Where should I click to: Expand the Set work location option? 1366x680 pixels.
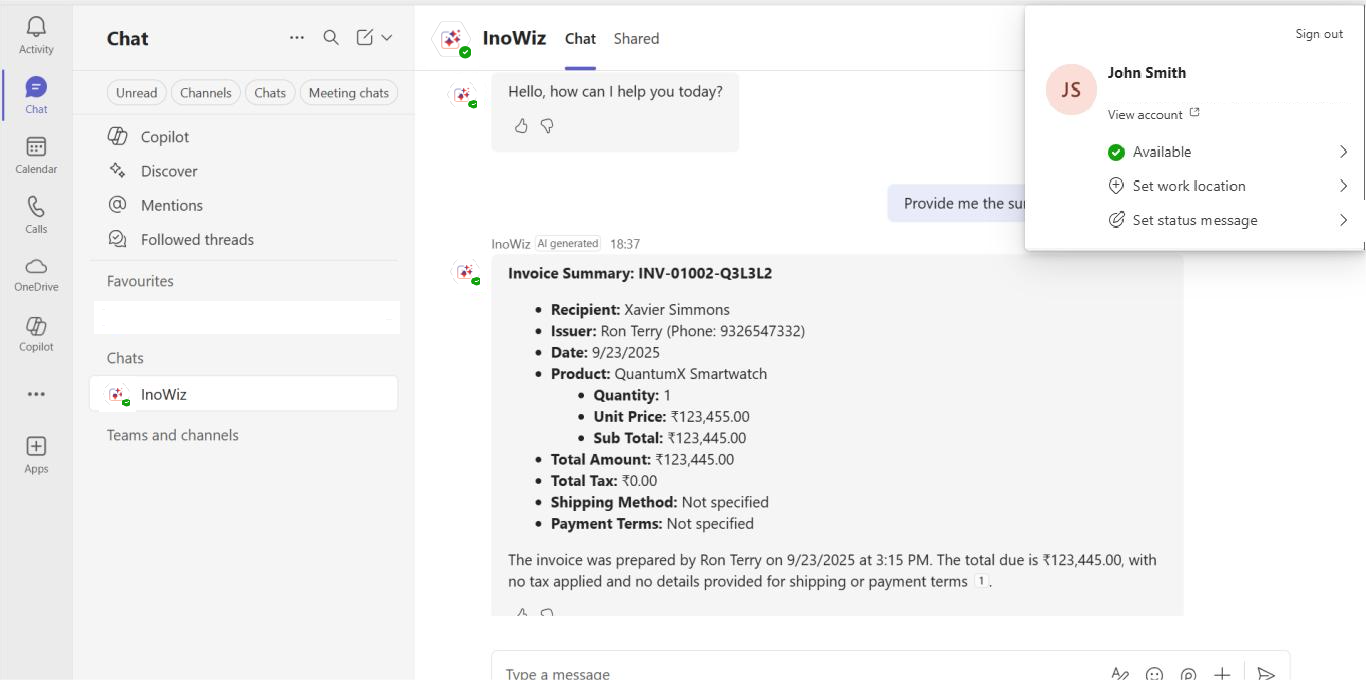[x=1228, y=186]
